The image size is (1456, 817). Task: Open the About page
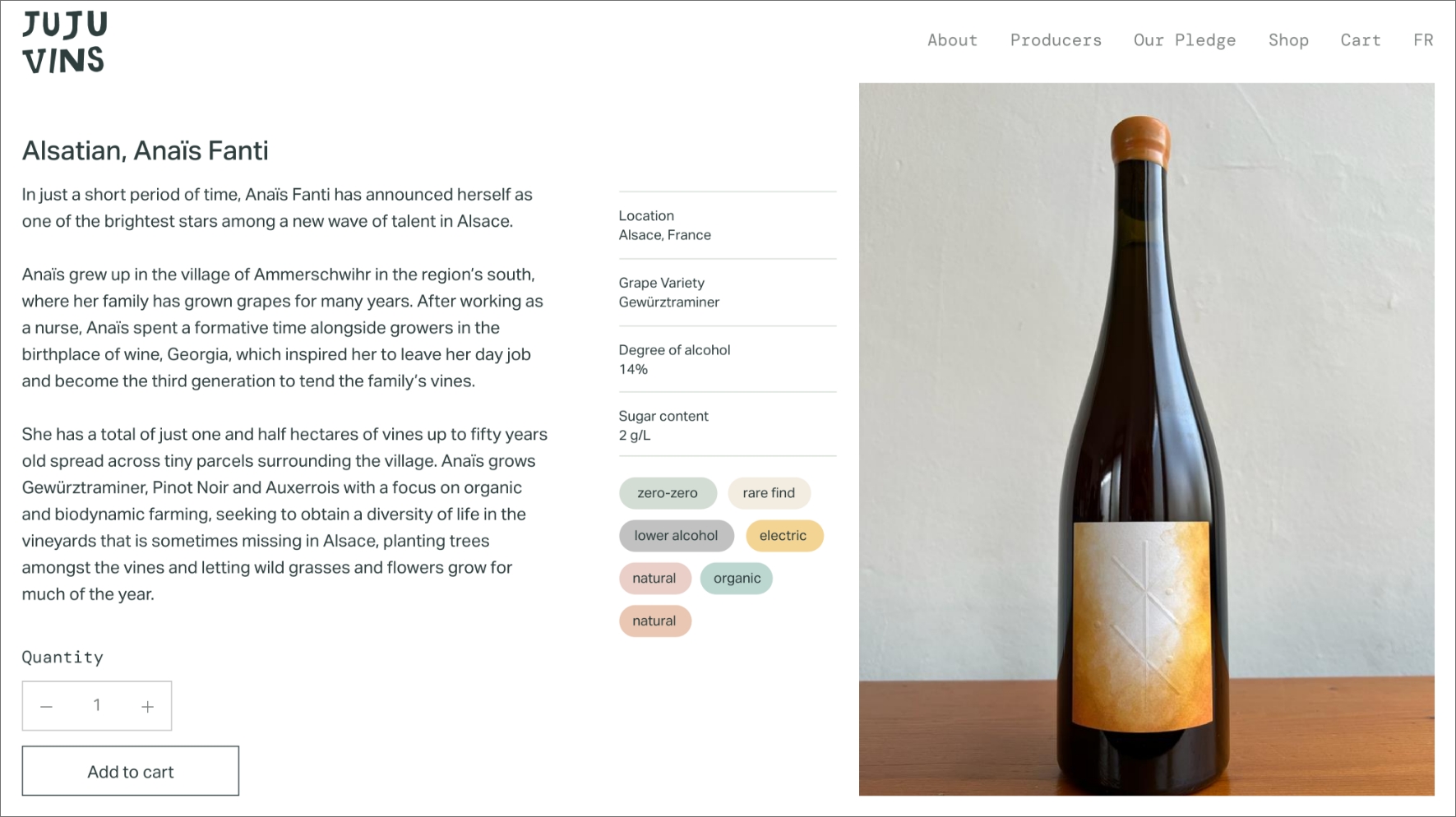pyautogui.click(x=952, y=40)
